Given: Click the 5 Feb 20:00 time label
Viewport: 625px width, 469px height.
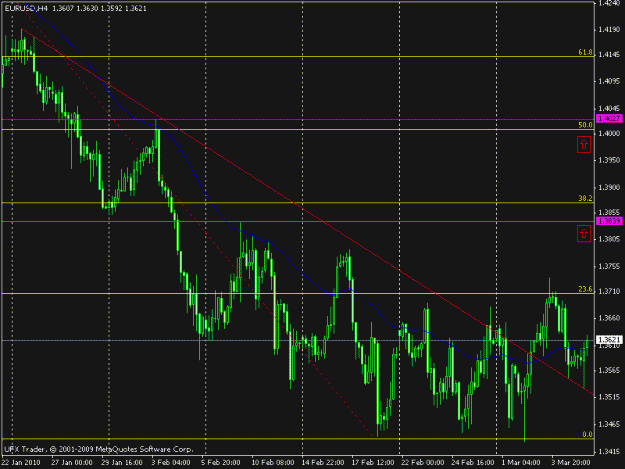Looking at the screenshot, I should coord(220,462).
